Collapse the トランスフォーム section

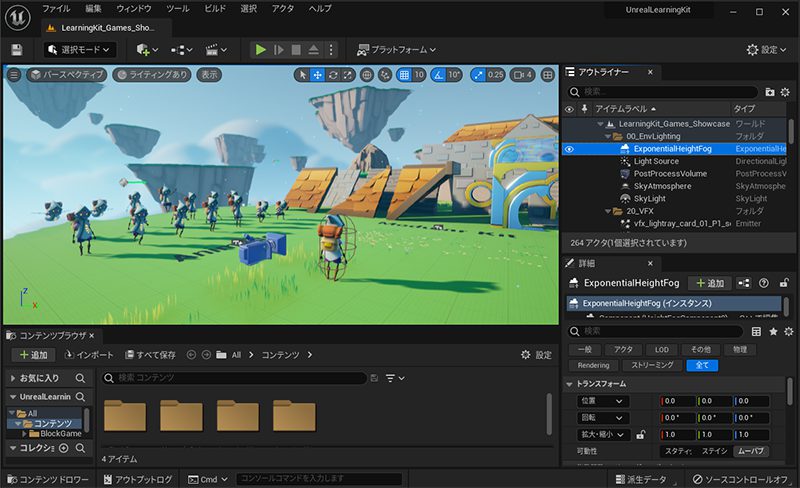point(570,383)
